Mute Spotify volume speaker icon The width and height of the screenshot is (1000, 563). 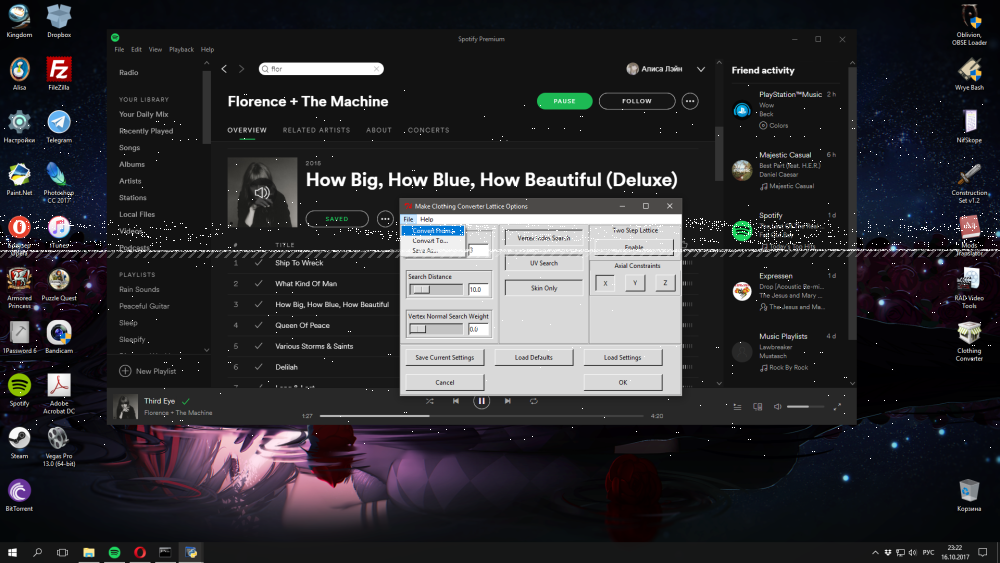(777, 407)
